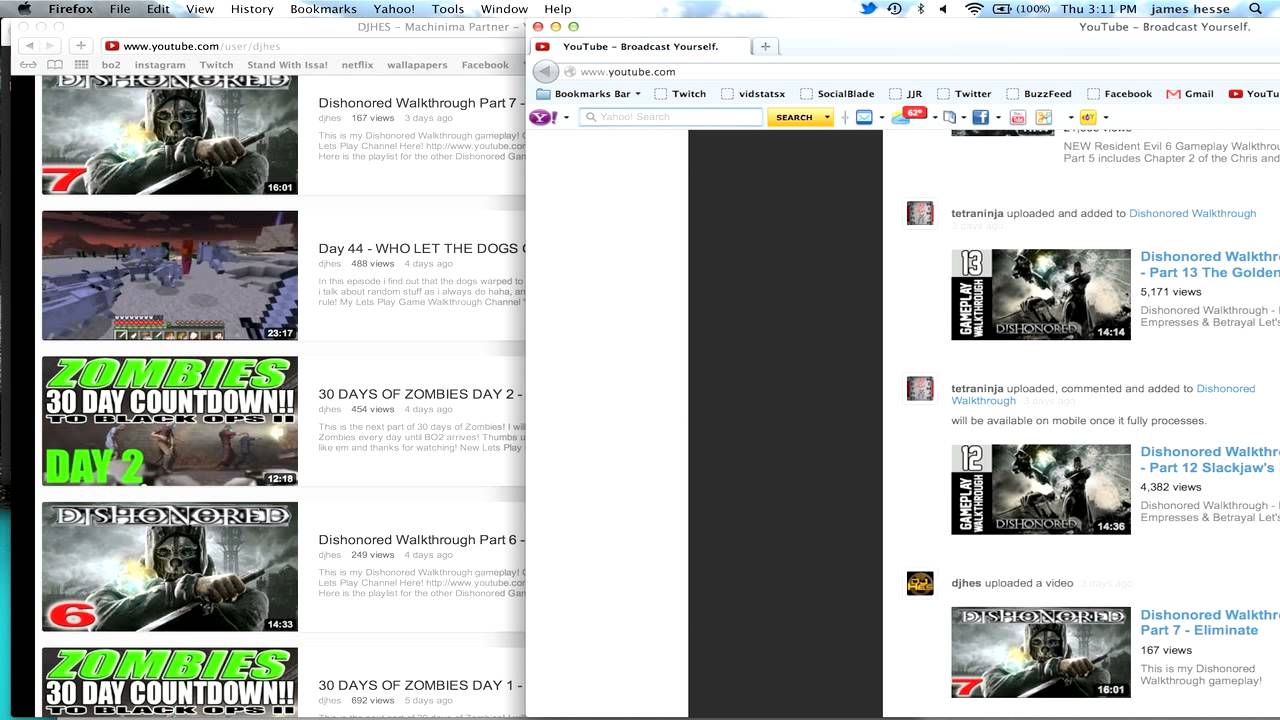The width and height of the screenshot is (1280, 720).
Task: Open new tab with plus button
Action: point(765,46)
